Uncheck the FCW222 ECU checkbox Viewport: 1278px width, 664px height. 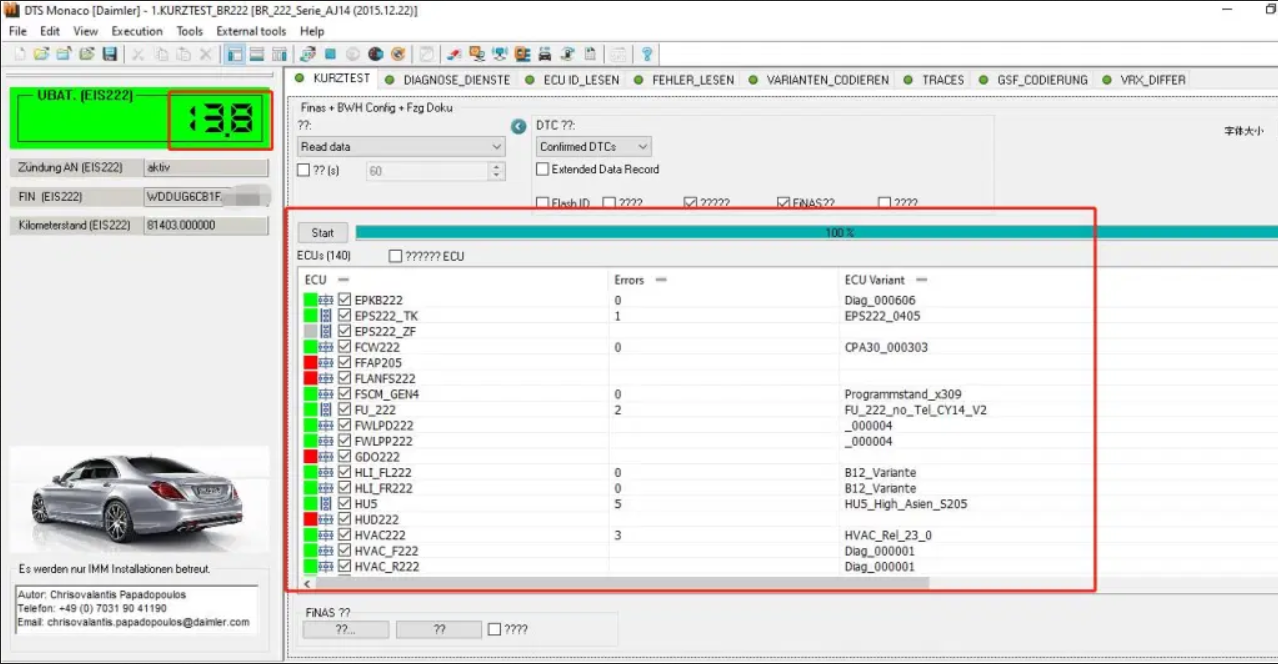coord(345,347)
